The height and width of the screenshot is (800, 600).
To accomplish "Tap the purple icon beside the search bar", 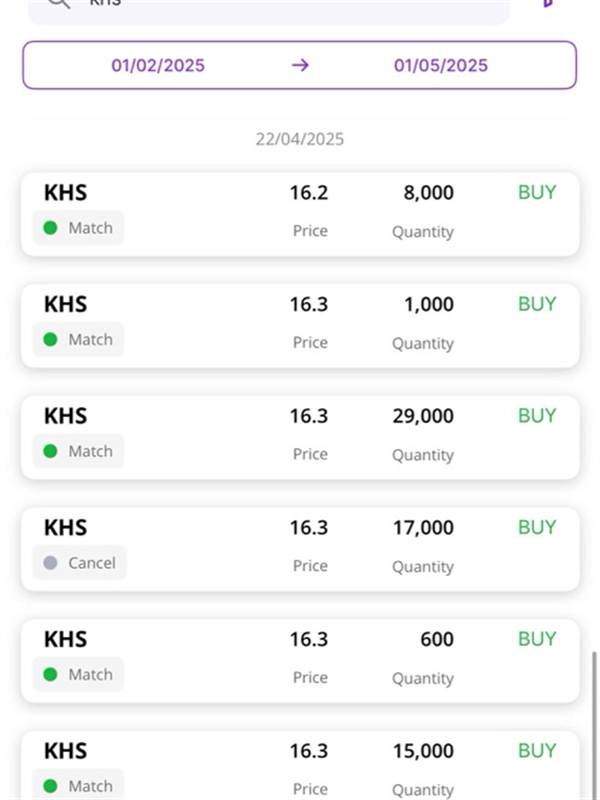I will pos(548,3).
